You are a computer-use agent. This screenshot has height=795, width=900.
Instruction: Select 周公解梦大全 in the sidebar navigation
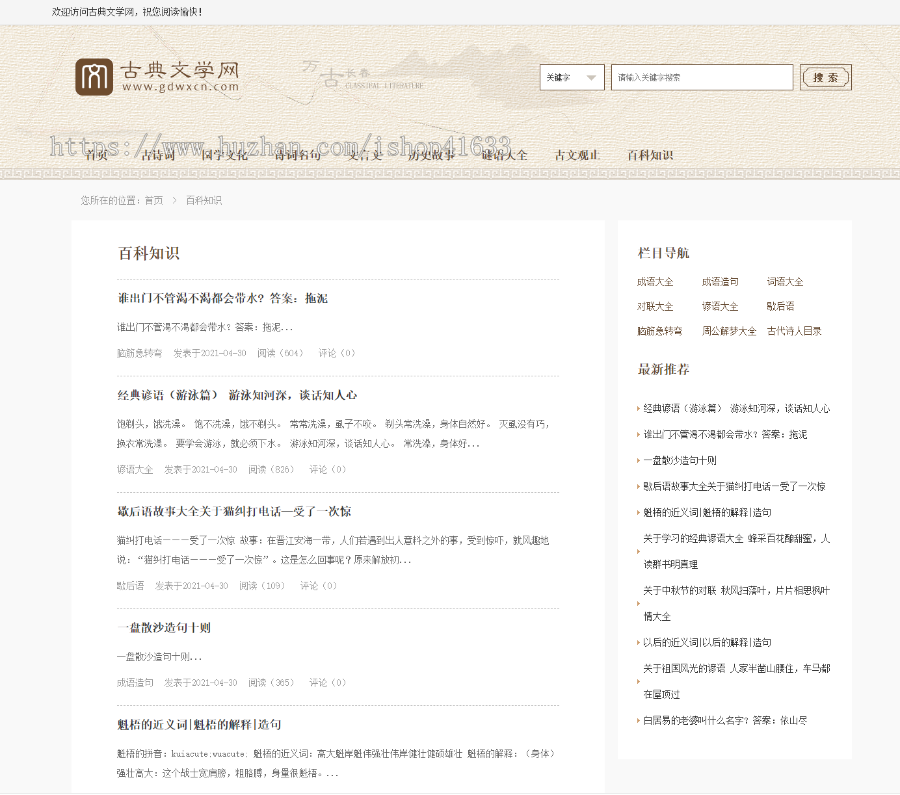tap(729, 331)
